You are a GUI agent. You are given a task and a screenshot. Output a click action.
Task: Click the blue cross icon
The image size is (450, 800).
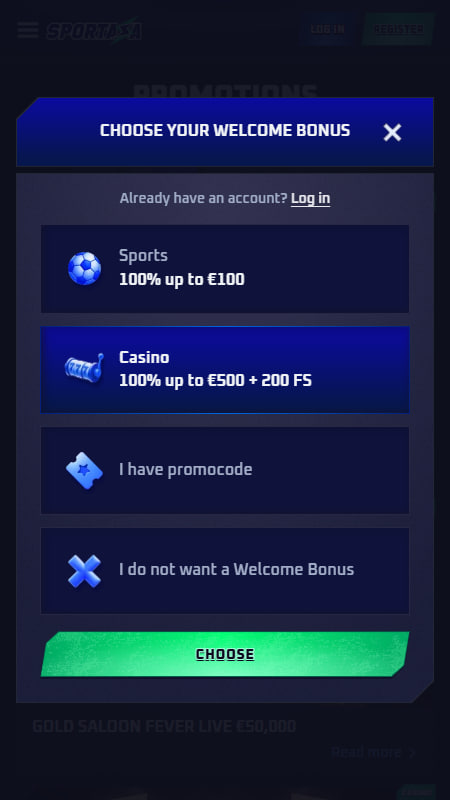85,570
